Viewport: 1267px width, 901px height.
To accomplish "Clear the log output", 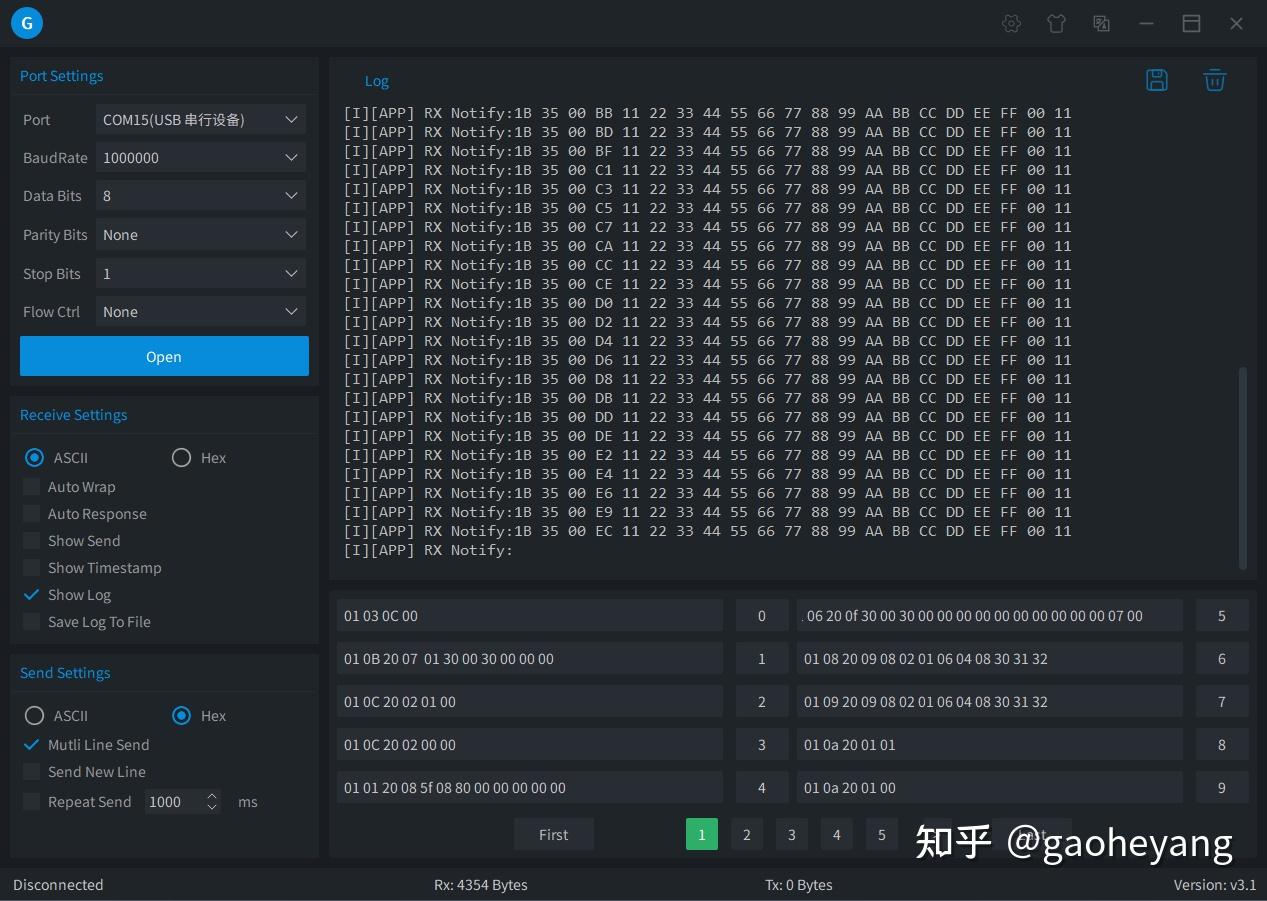I will tap(1214, 80).
